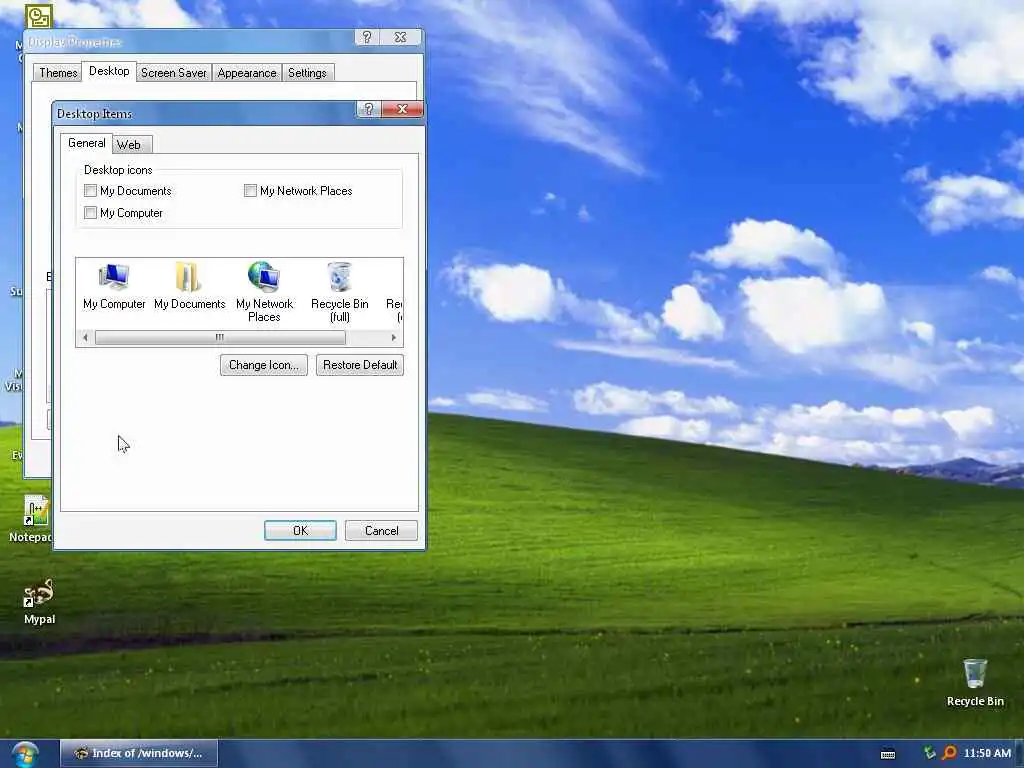Select the My Documents icon in icon list

189,286
